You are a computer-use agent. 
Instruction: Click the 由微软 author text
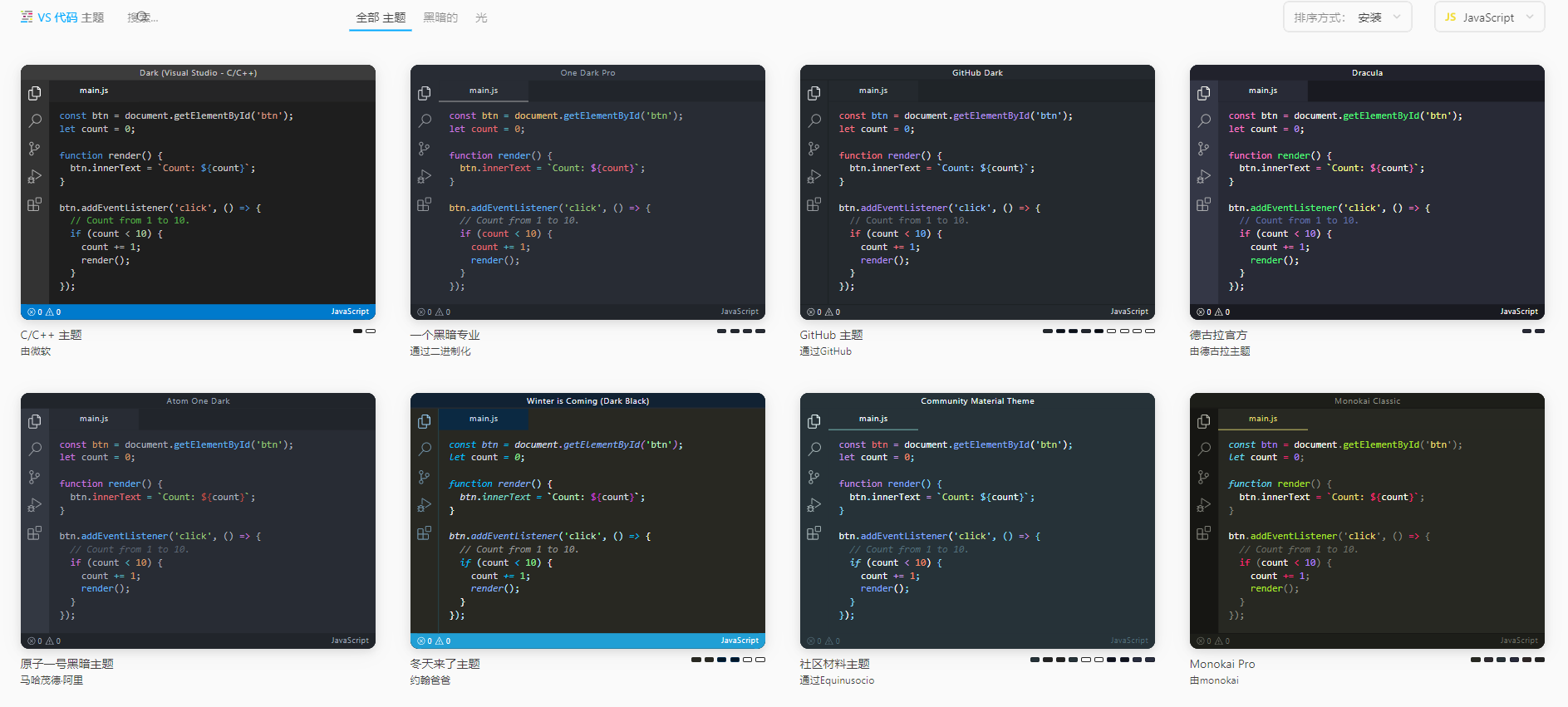(36, 351)
